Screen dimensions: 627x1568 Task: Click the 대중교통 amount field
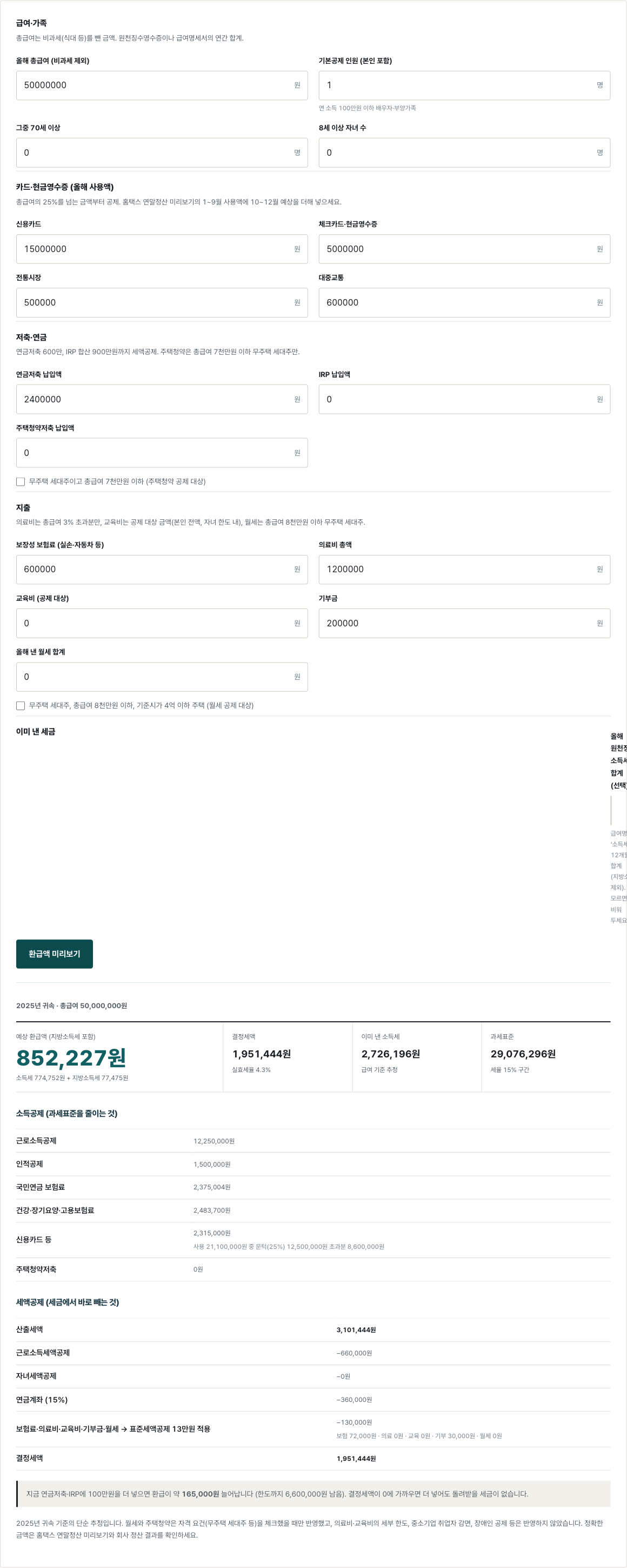click(464, 302)
